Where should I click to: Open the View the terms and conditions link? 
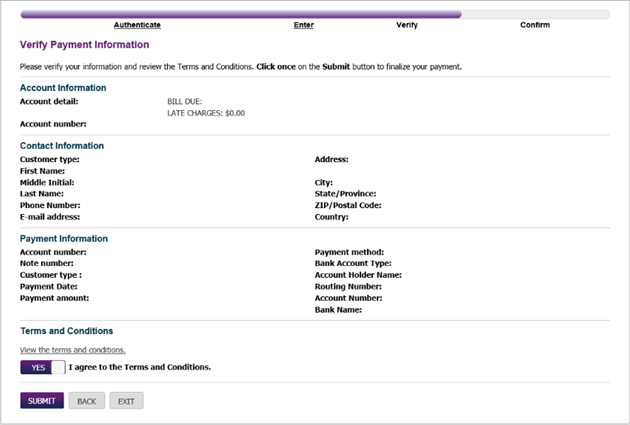tap(73, 350)
